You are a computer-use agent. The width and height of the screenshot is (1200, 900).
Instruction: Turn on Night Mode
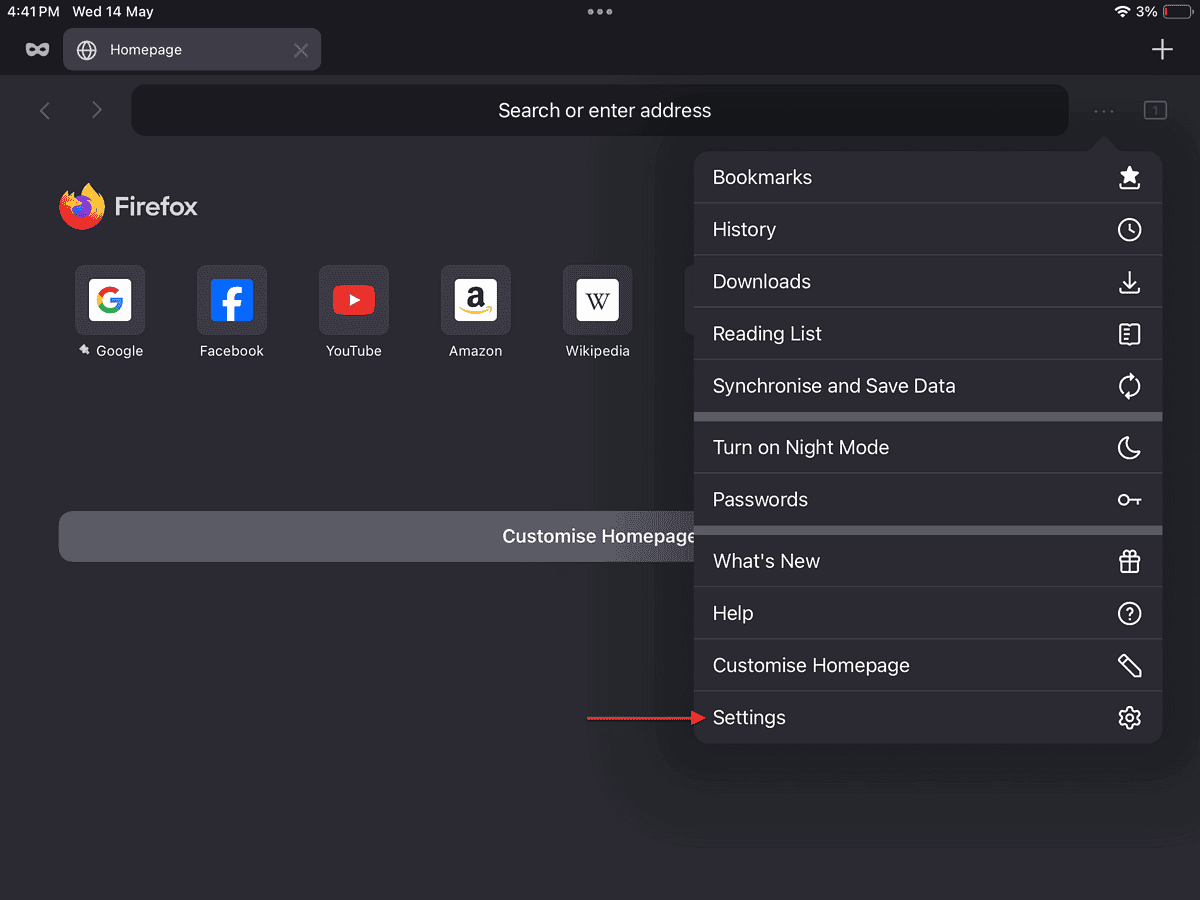click(927, 448)
